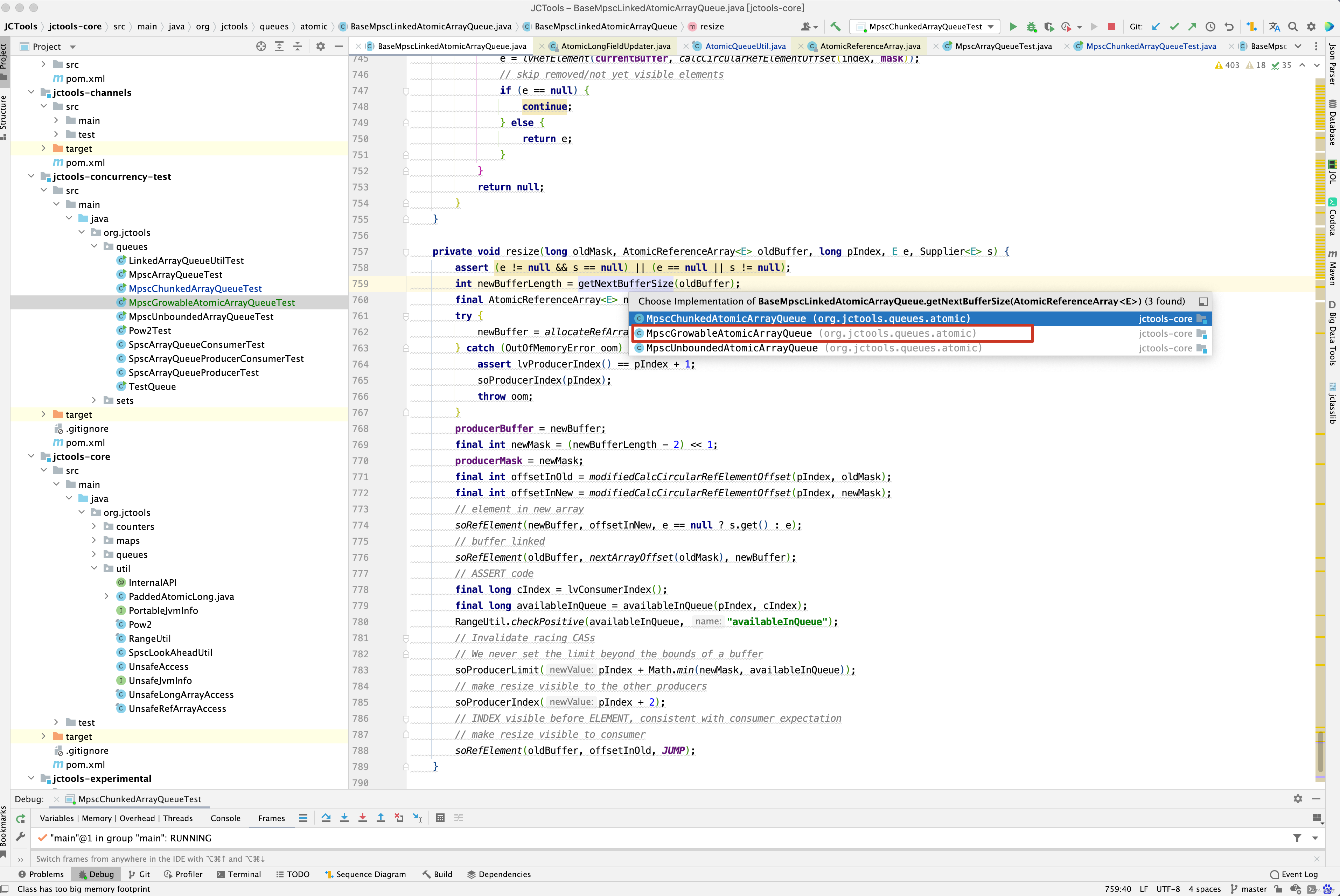Open Project panel options gear
1340x896 pixels.
coord(321,46)
